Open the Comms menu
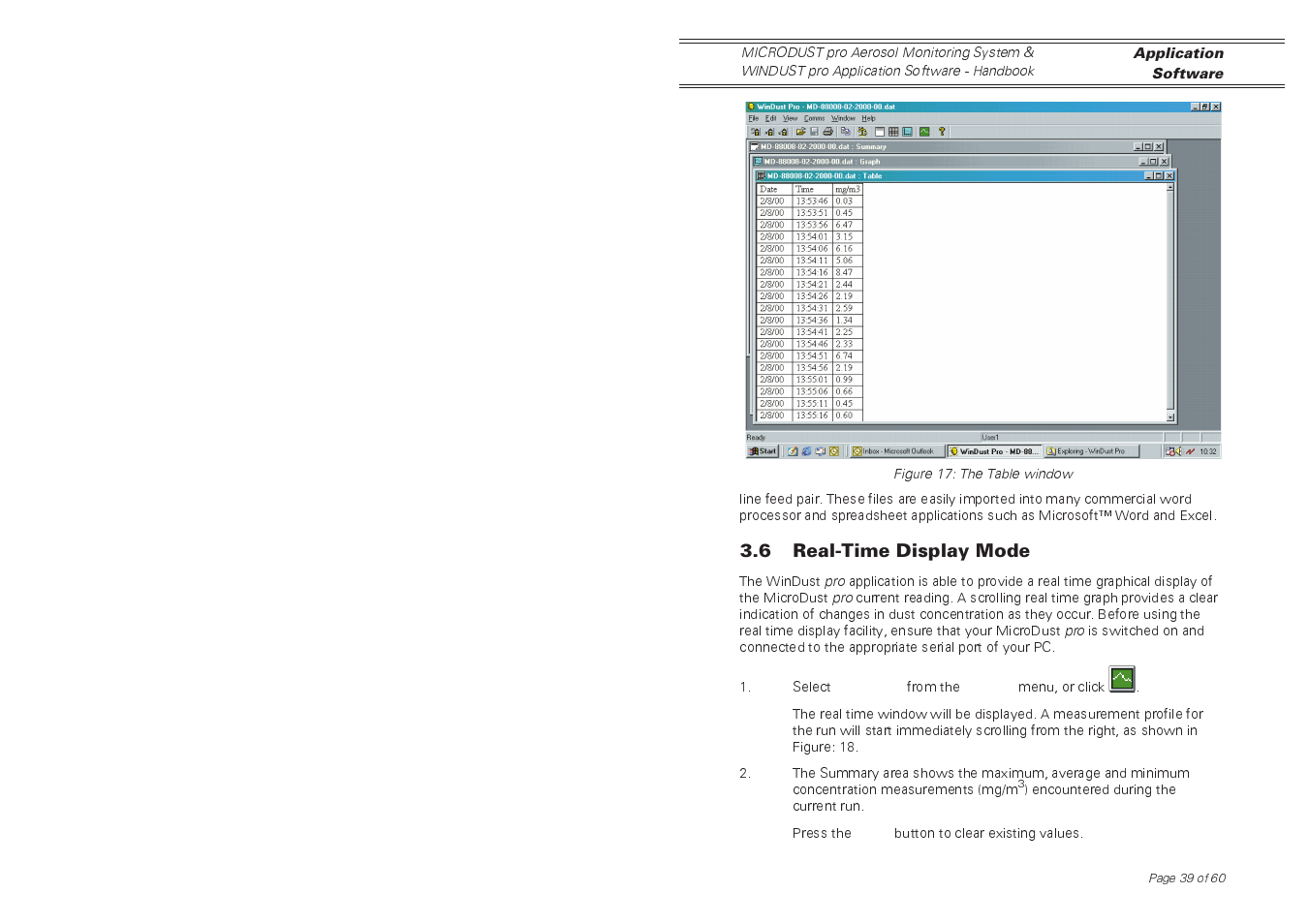Screen dimensions: 1309x924 [815, 118]
